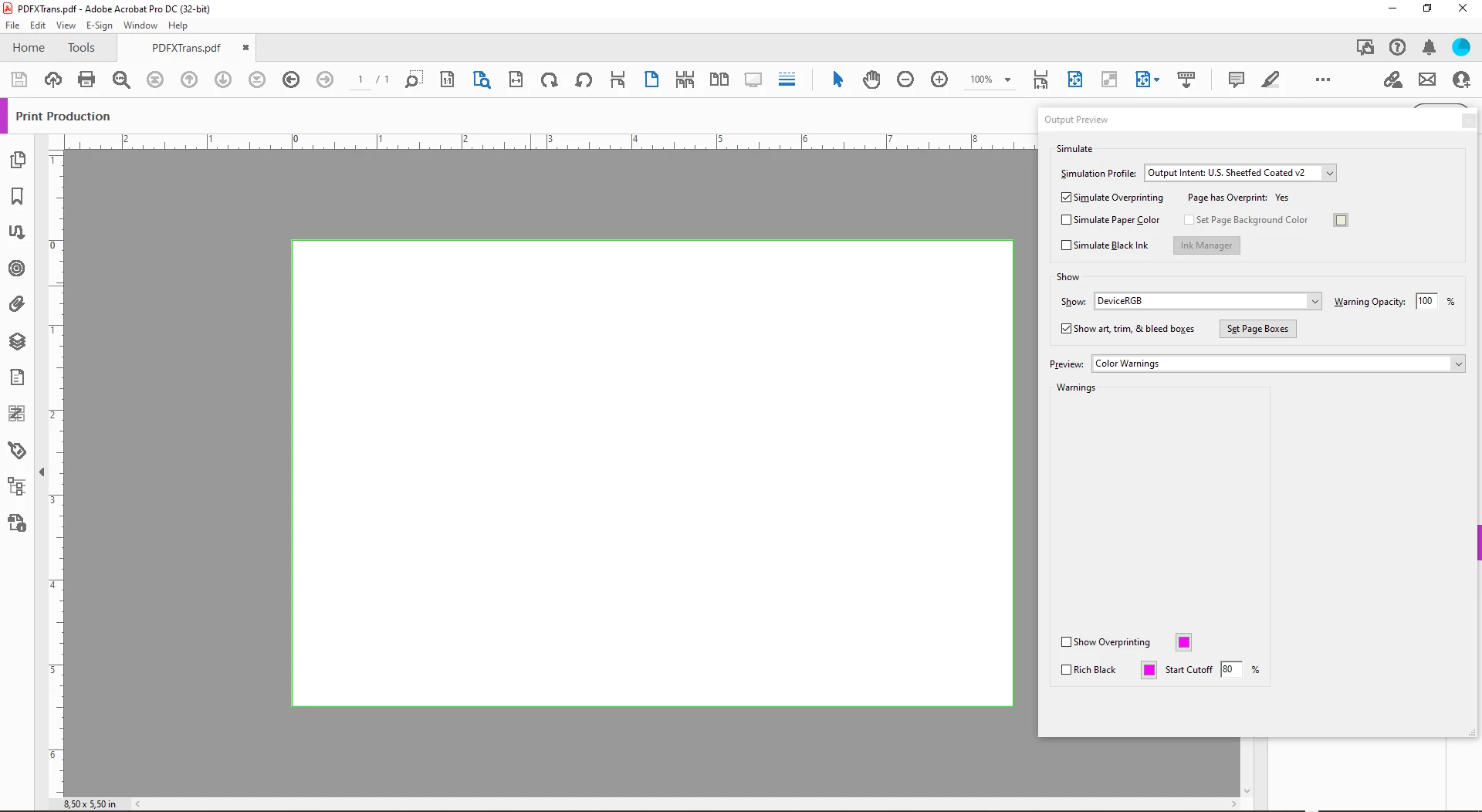Enable Simulate Paper Color checkbox

(x=1067, y=220)
